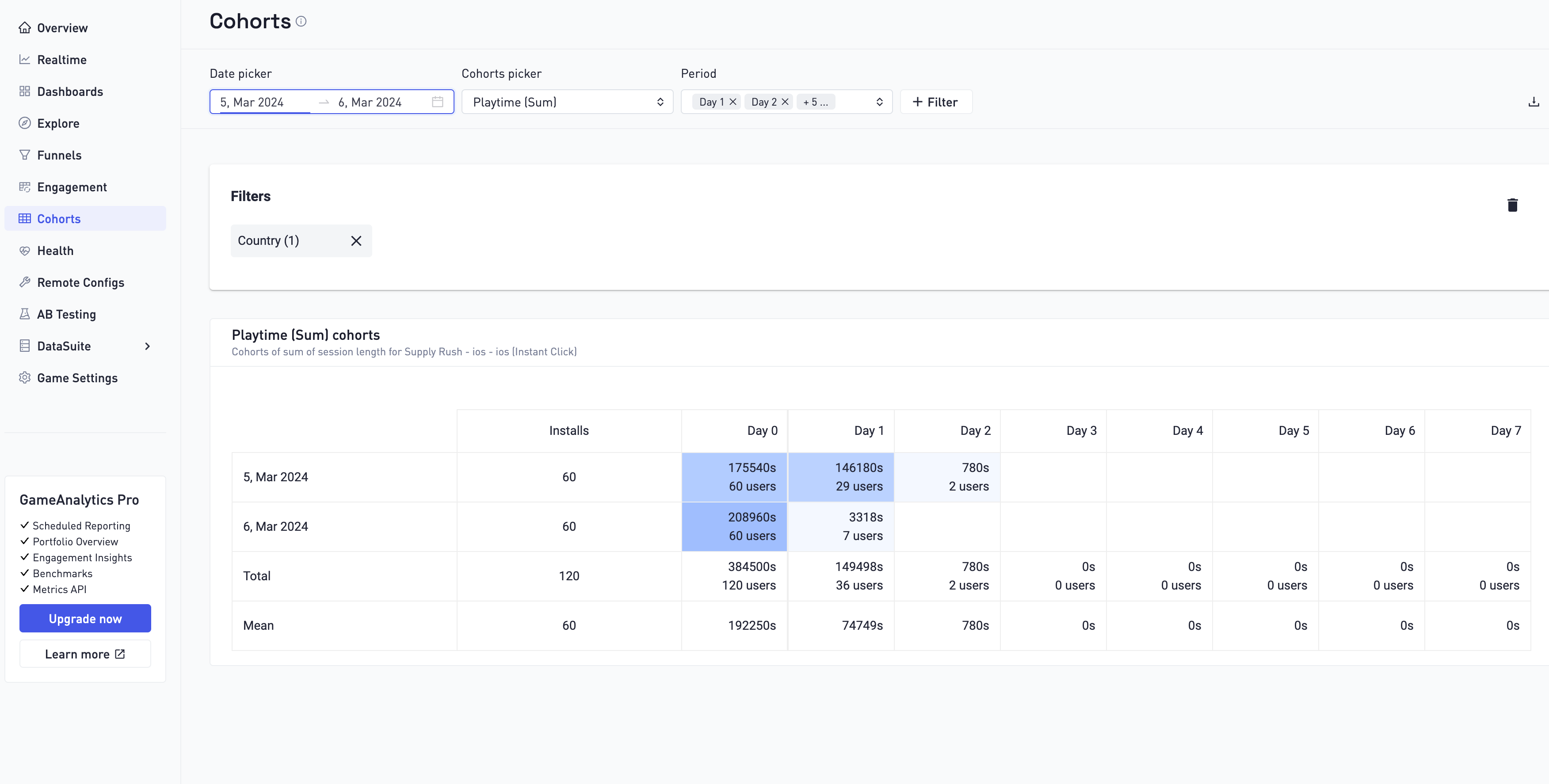The image size is (1549, 784).
Task: Select 208960s Day 0 cell
Action: 734,527
